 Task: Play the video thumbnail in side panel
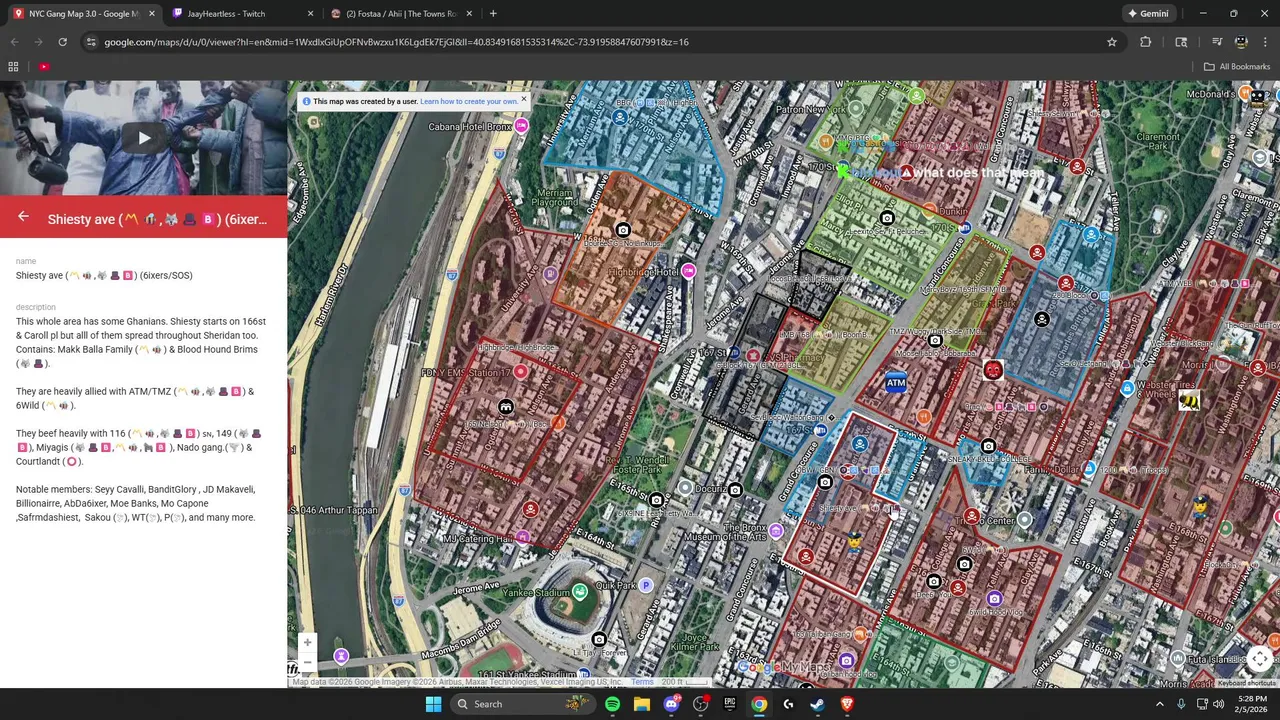pos(144,138)
